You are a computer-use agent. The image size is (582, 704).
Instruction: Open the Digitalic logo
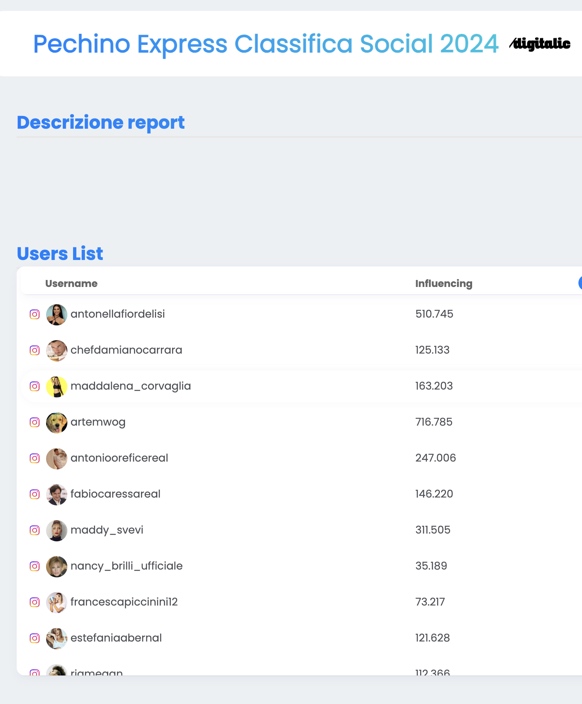click(540, 44)
